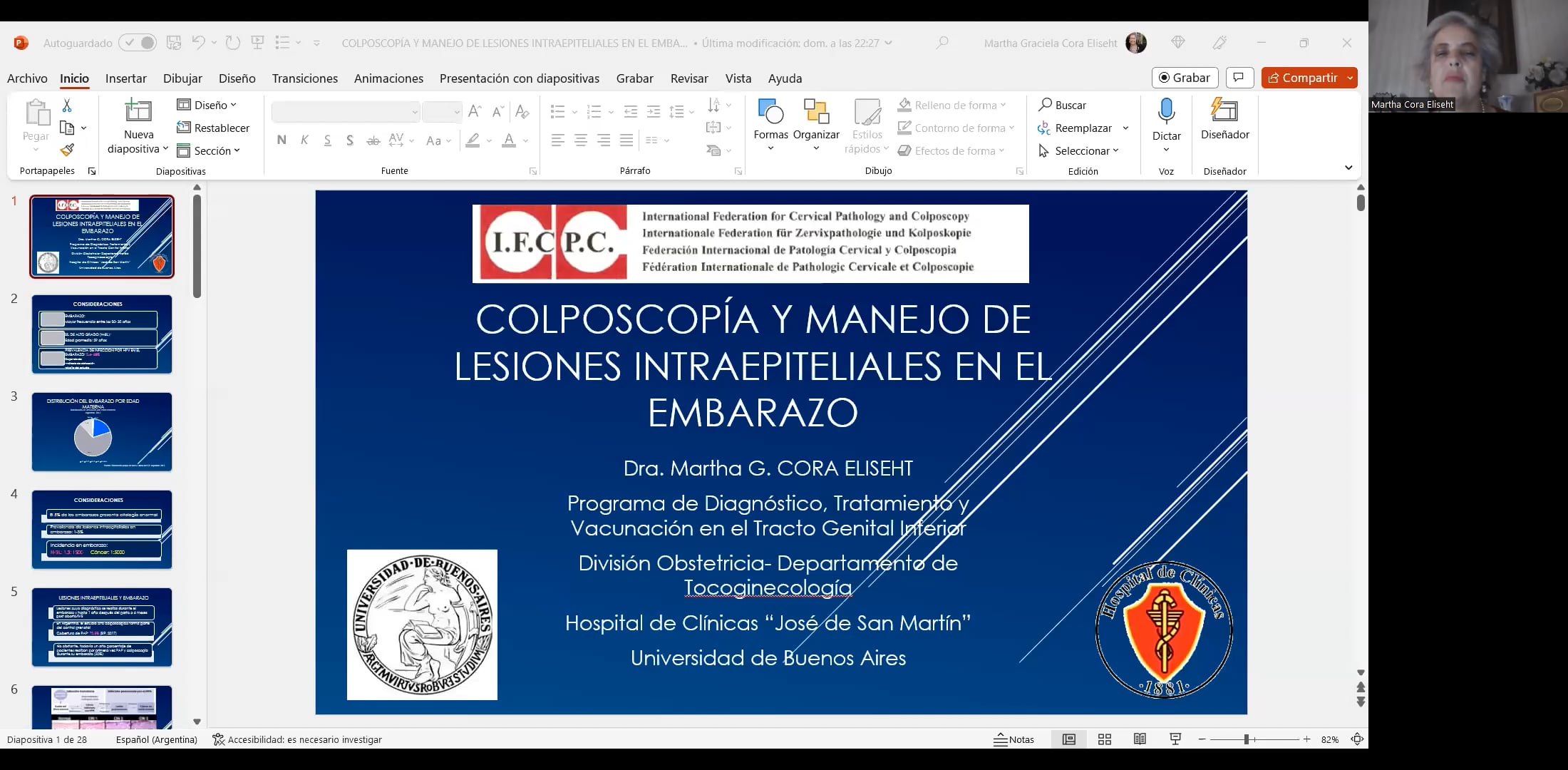The width and height of the screenshot is (1568, 770).
Task: Toggle italic (K) formatting
Action: pyautogui.click(x=304, y=140)
